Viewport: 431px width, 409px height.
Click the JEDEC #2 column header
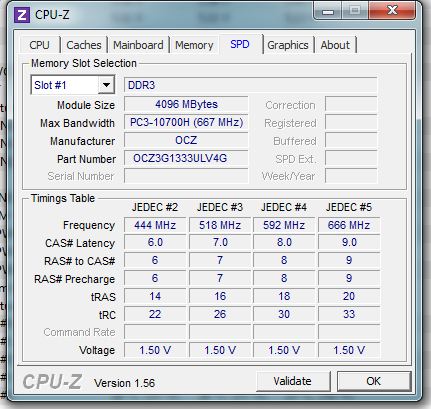(155, 207)
